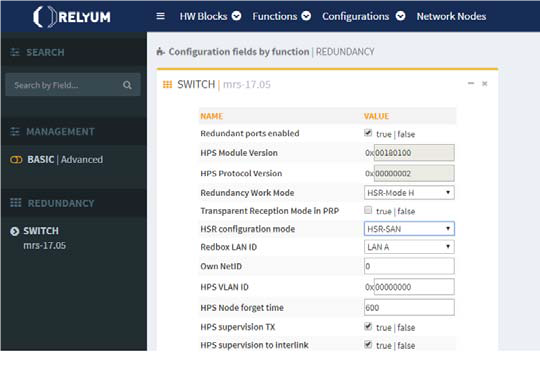The image size is (540, 387).
Task: Open the Configurations menu
Action: pyautogui.click(x=363, y=16)
